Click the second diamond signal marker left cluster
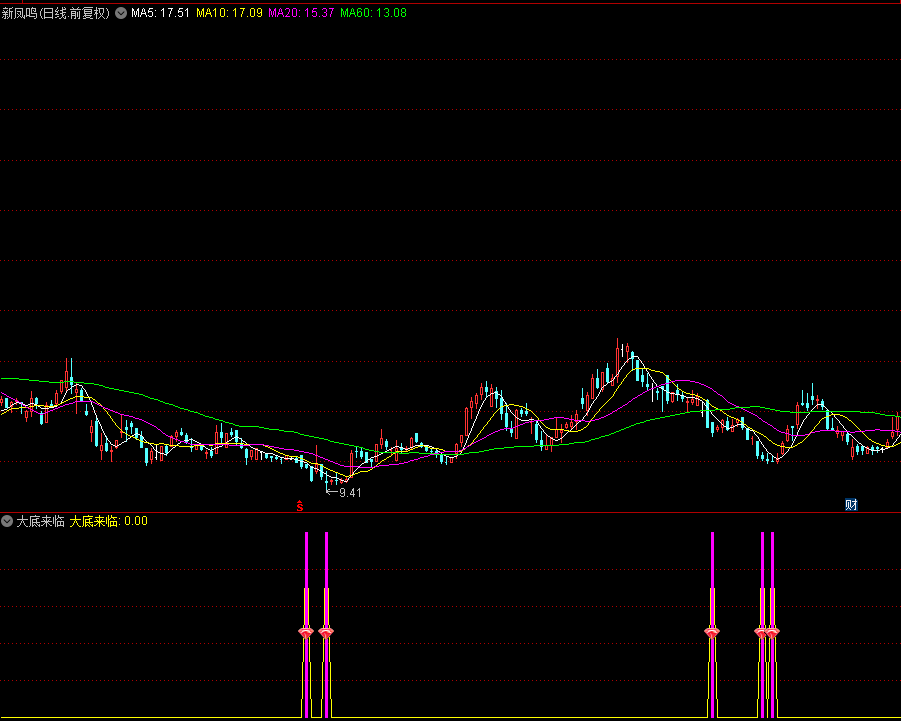Viewport: 901px width, 721px height. coord(326,633)
